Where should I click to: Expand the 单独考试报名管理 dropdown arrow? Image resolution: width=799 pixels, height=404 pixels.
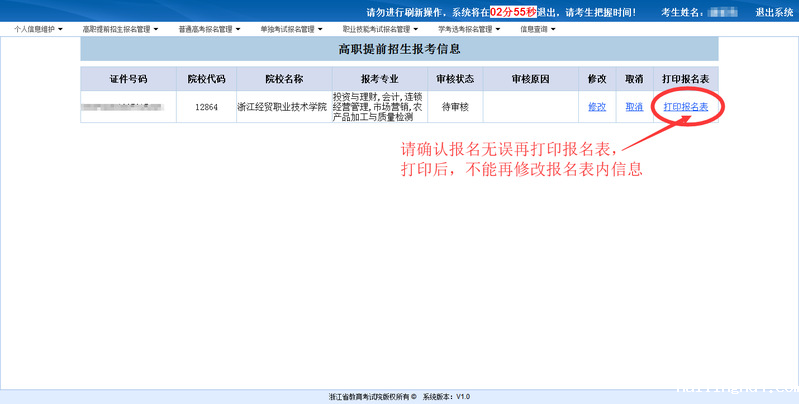[319, 29]
